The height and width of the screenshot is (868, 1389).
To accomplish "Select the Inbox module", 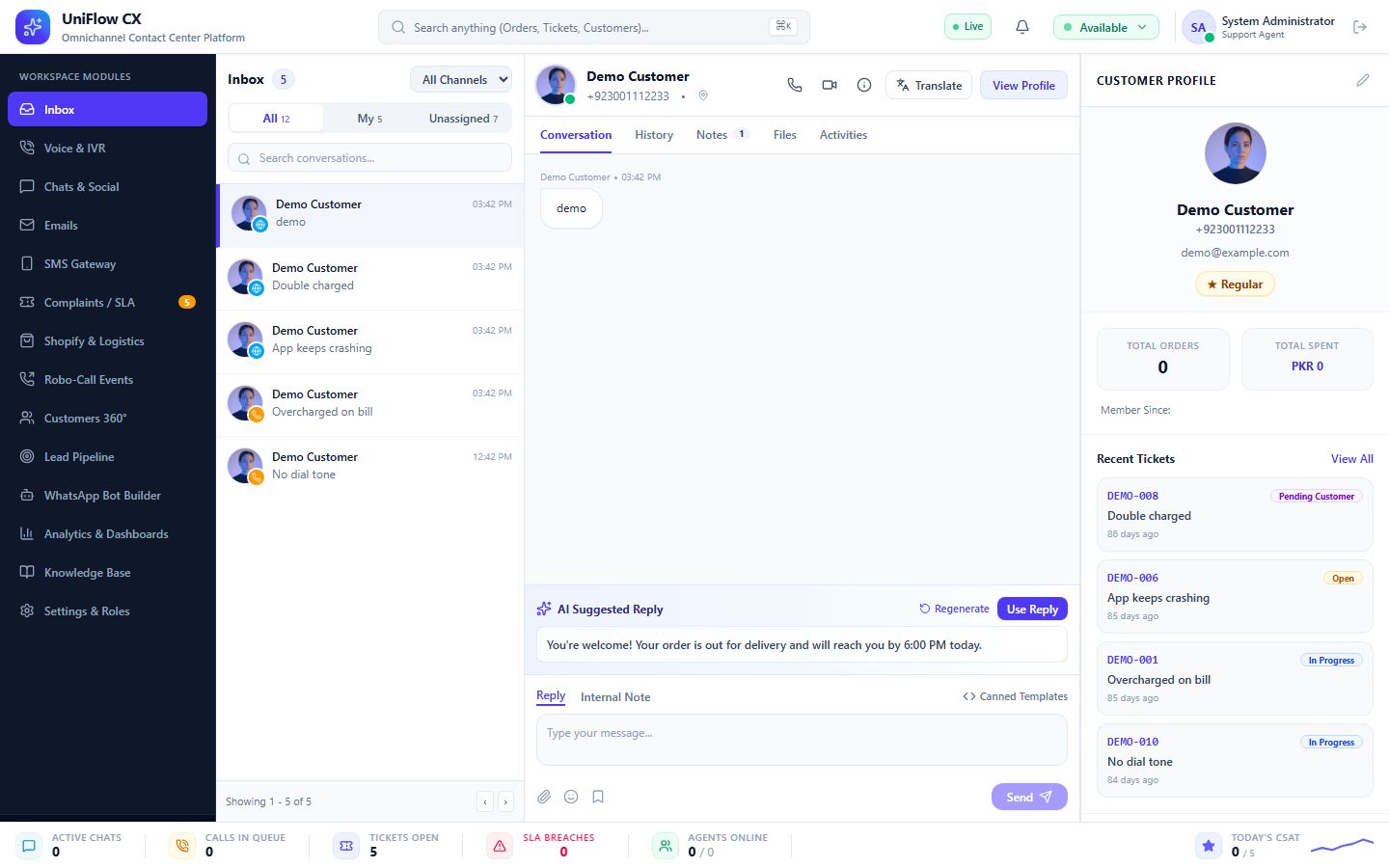I will pyautogui.click(x=107, y=109).
